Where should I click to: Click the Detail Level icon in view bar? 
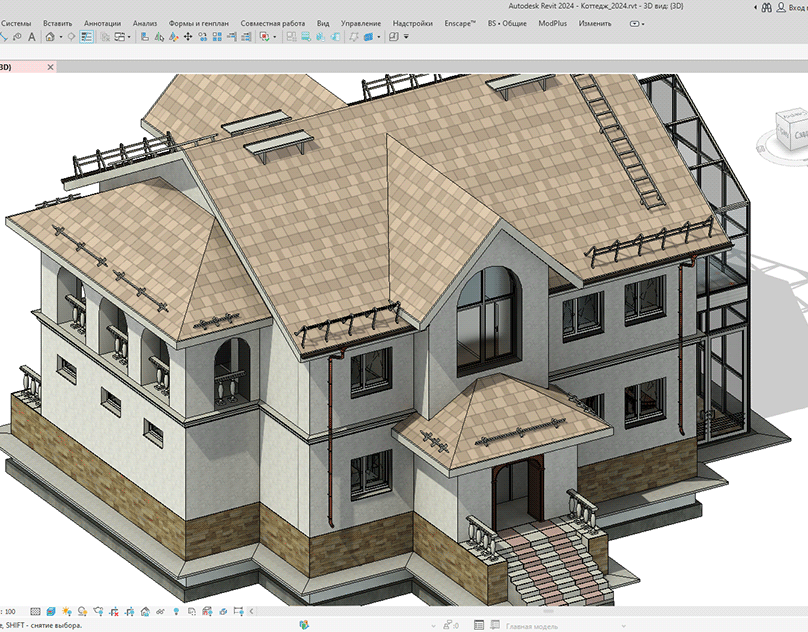click(x=34, y=611)
